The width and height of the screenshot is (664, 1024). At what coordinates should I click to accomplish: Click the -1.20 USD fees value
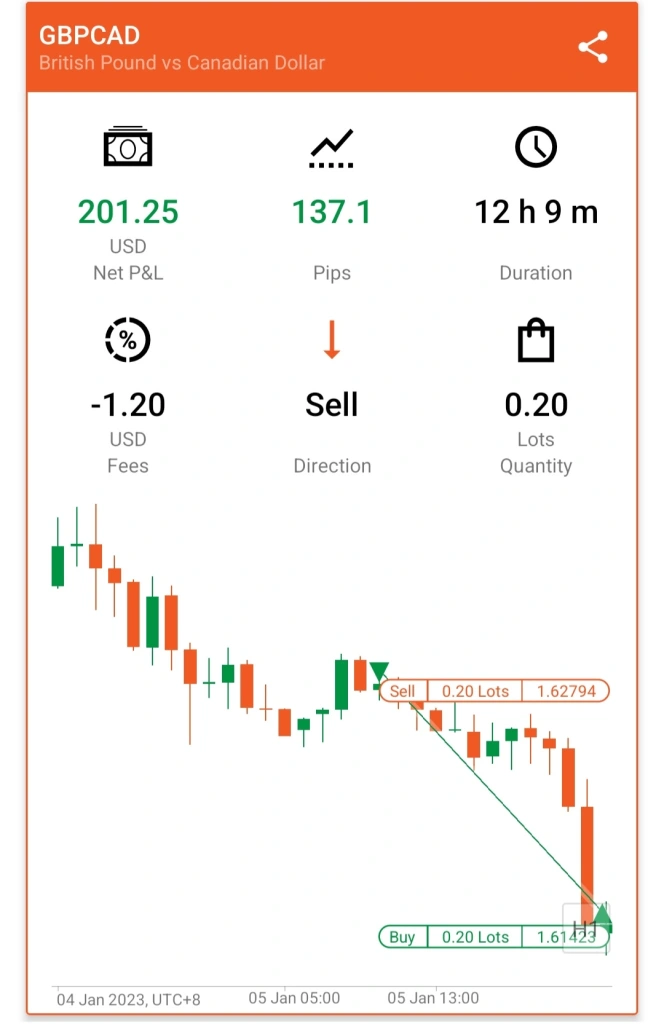(x=128, y=405)
